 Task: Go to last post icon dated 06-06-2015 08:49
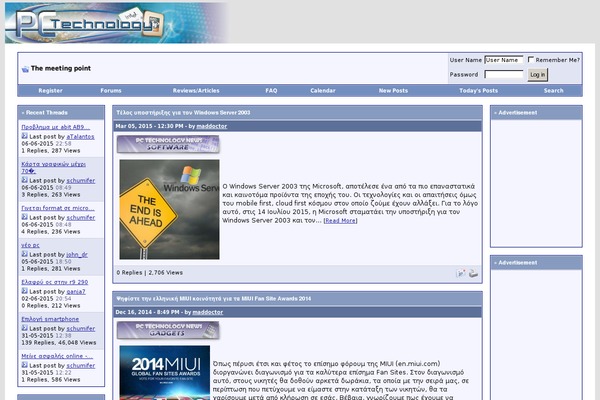24,180
